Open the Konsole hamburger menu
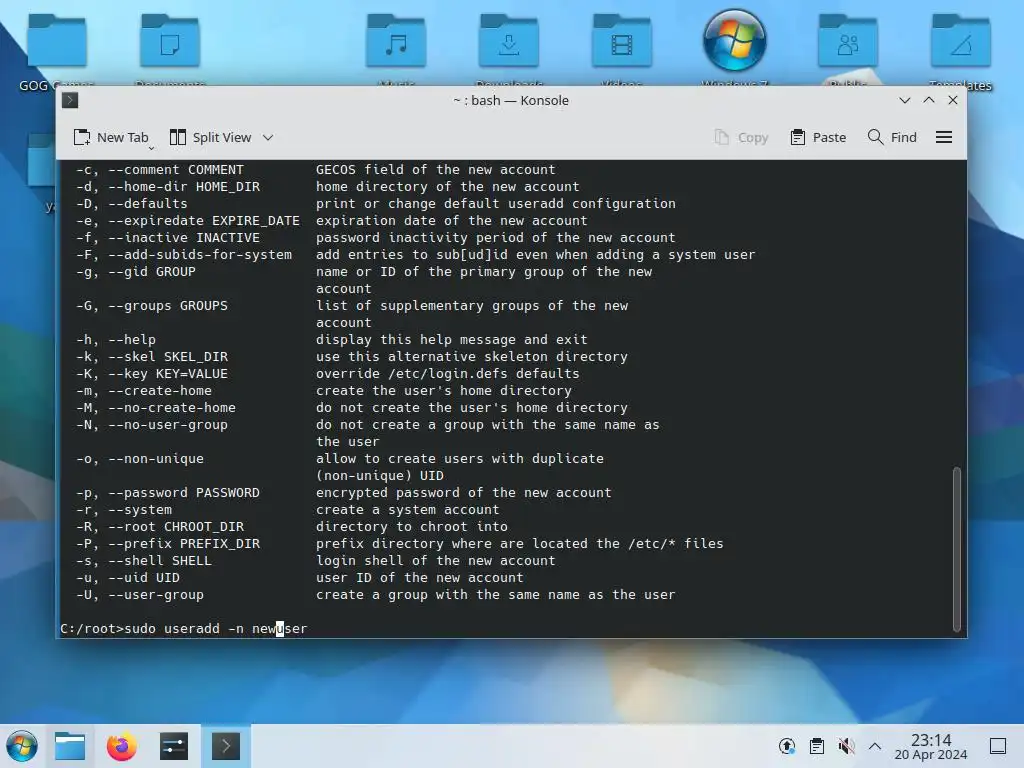This screenshot has width=1024, height=768. pos(944,137)
